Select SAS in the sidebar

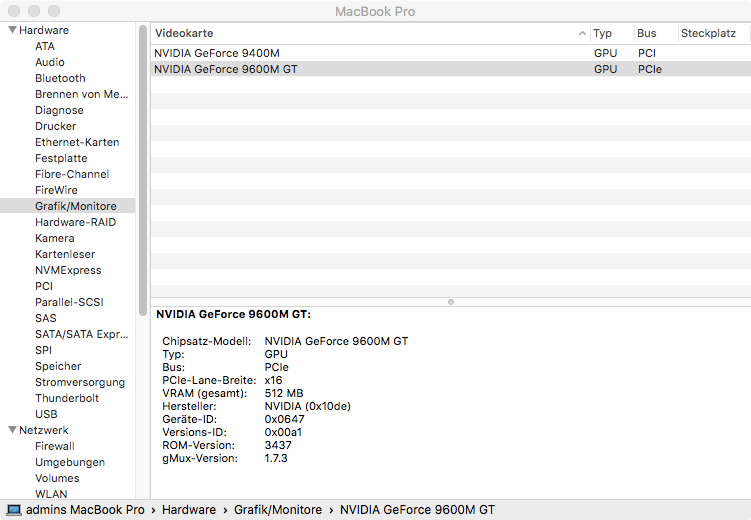(46, 318)
